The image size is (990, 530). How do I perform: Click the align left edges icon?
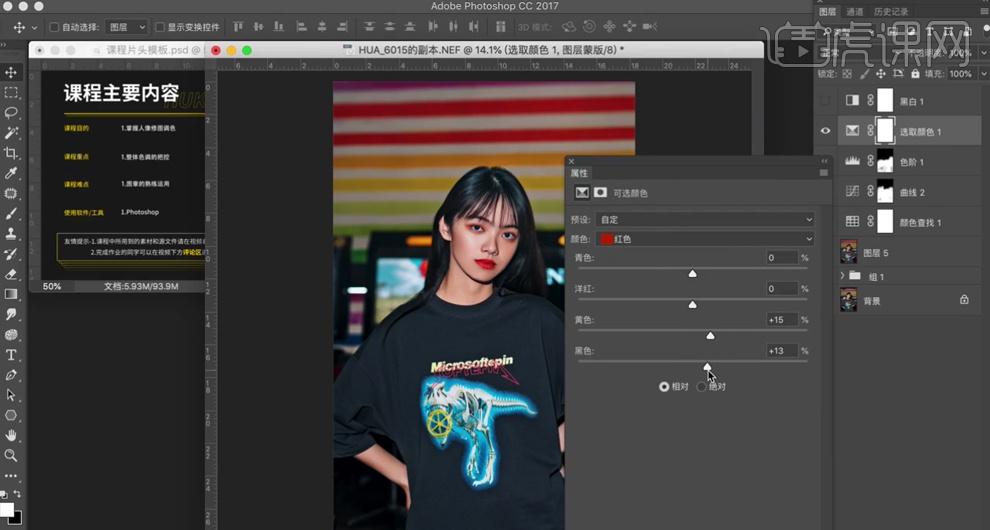(302, 27)
